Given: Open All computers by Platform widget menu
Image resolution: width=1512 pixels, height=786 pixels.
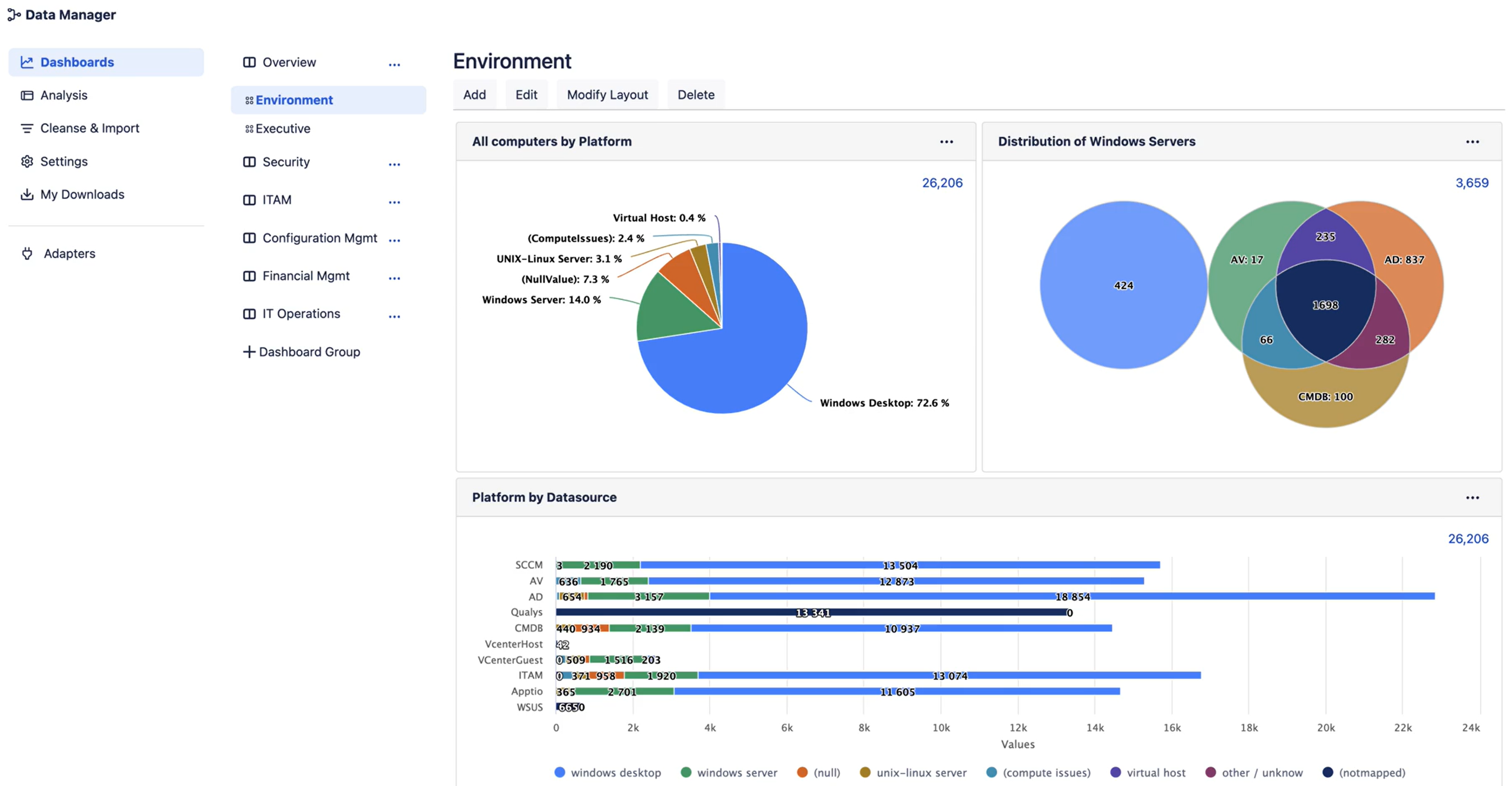Looking at the screenshot, I should coord(946,142).
